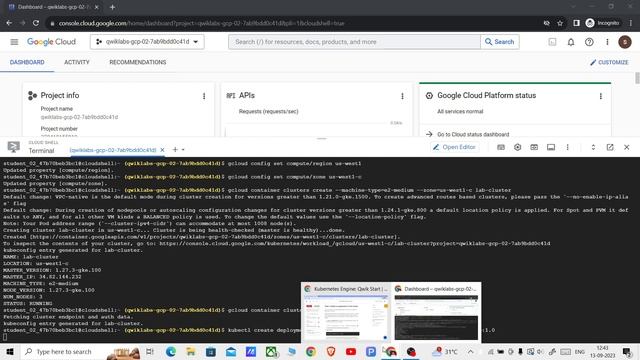Open the user account avatar
Screen dimensions: 640x360
click(x=624, y=42)
